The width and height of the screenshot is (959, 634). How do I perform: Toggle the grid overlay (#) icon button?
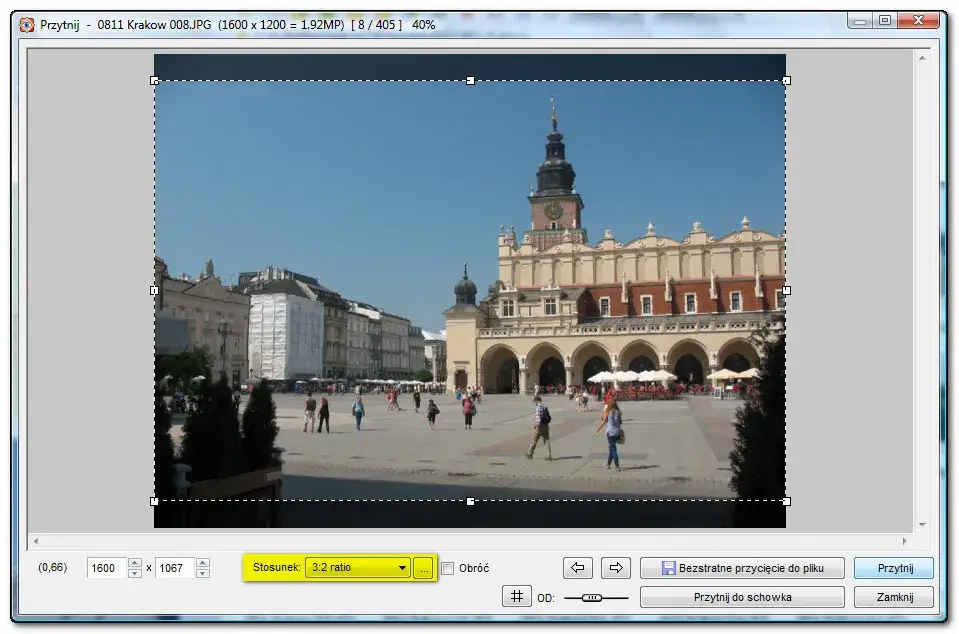516,597
